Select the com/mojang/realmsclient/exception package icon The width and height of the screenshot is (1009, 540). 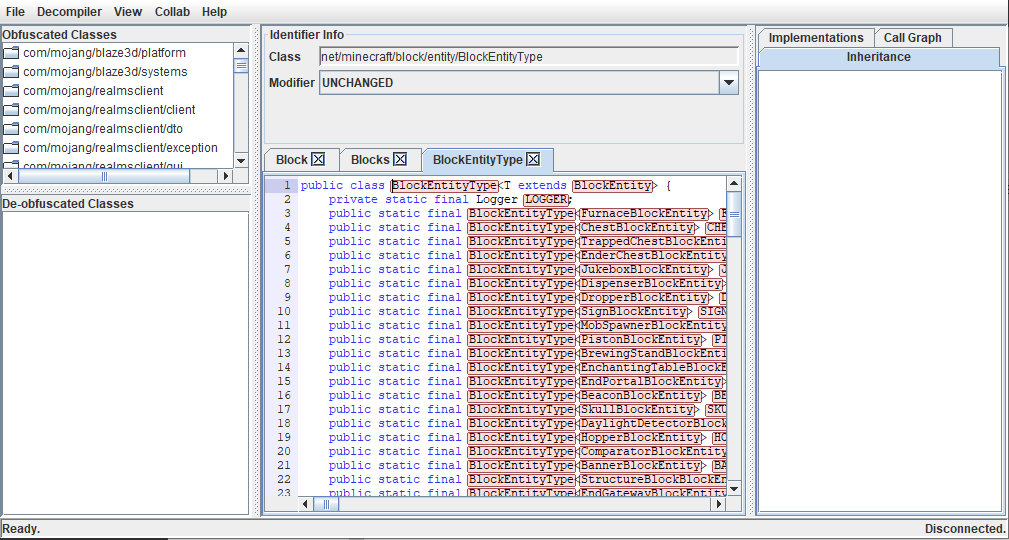click(x=12, y=148)
